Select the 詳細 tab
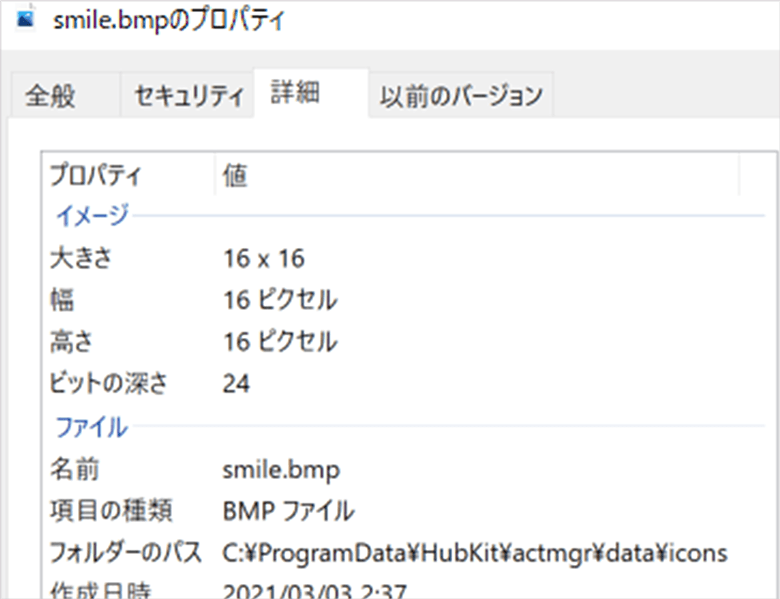Viewport: 780px width, 599px height. point(311,93)
